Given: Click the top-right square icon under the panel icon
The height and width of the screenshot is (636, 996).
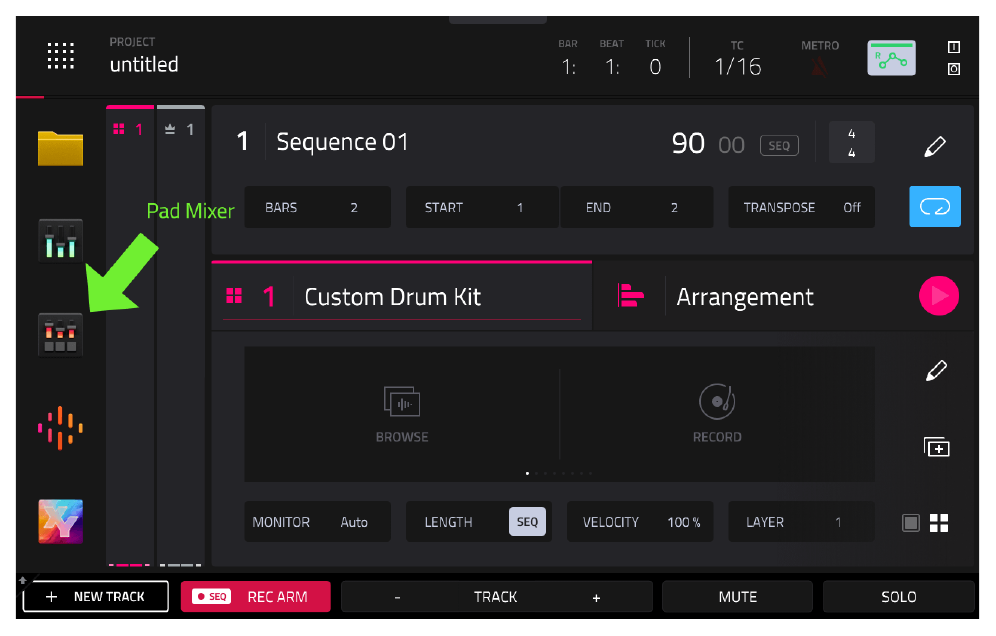Looking at the screenshot, I should pyautogui.click(x=953, y=69).
